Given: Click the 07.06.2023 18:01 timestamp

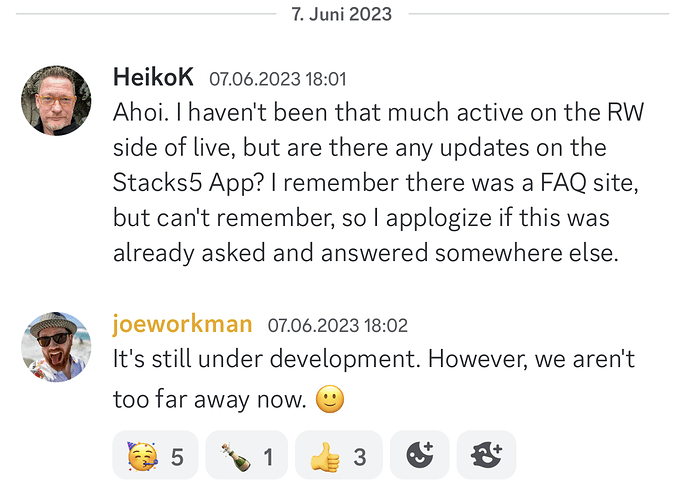Looking at the screenshot, I should (278, 79).
